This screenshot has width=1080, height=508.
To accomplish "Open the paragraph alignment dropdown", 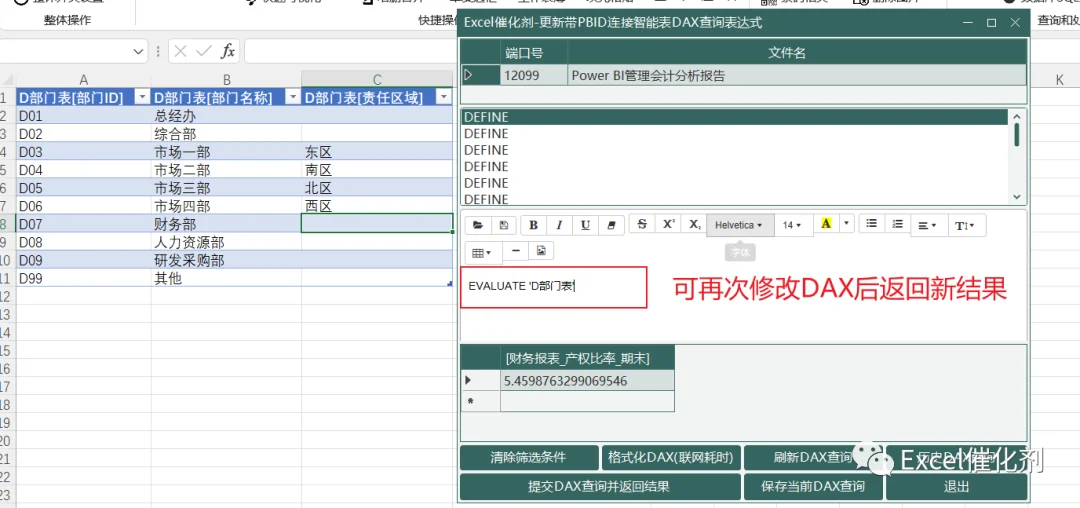I will coord(928,225).
